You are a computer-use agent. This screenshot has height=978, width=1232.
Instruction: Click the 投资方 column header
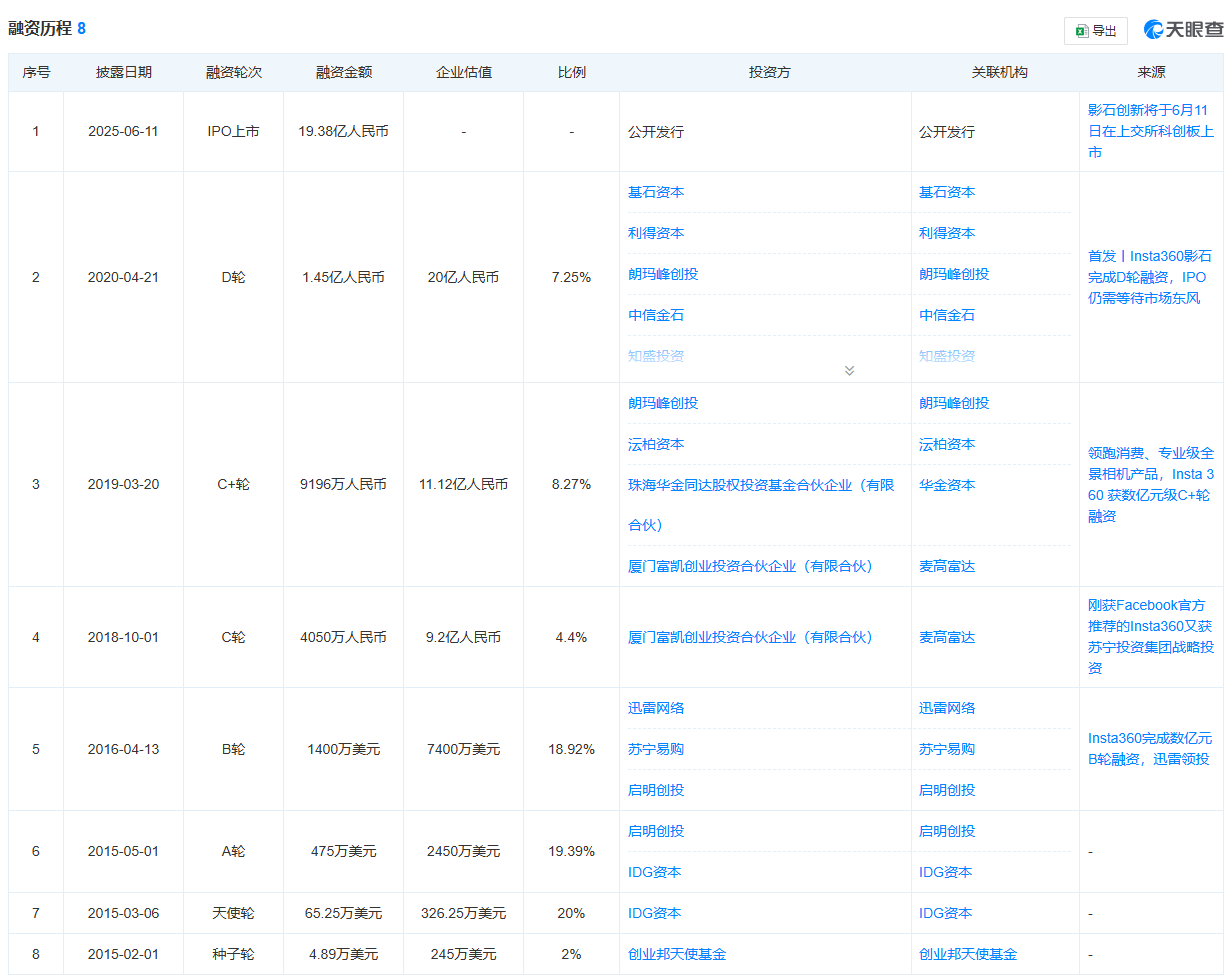click(770, 72)
